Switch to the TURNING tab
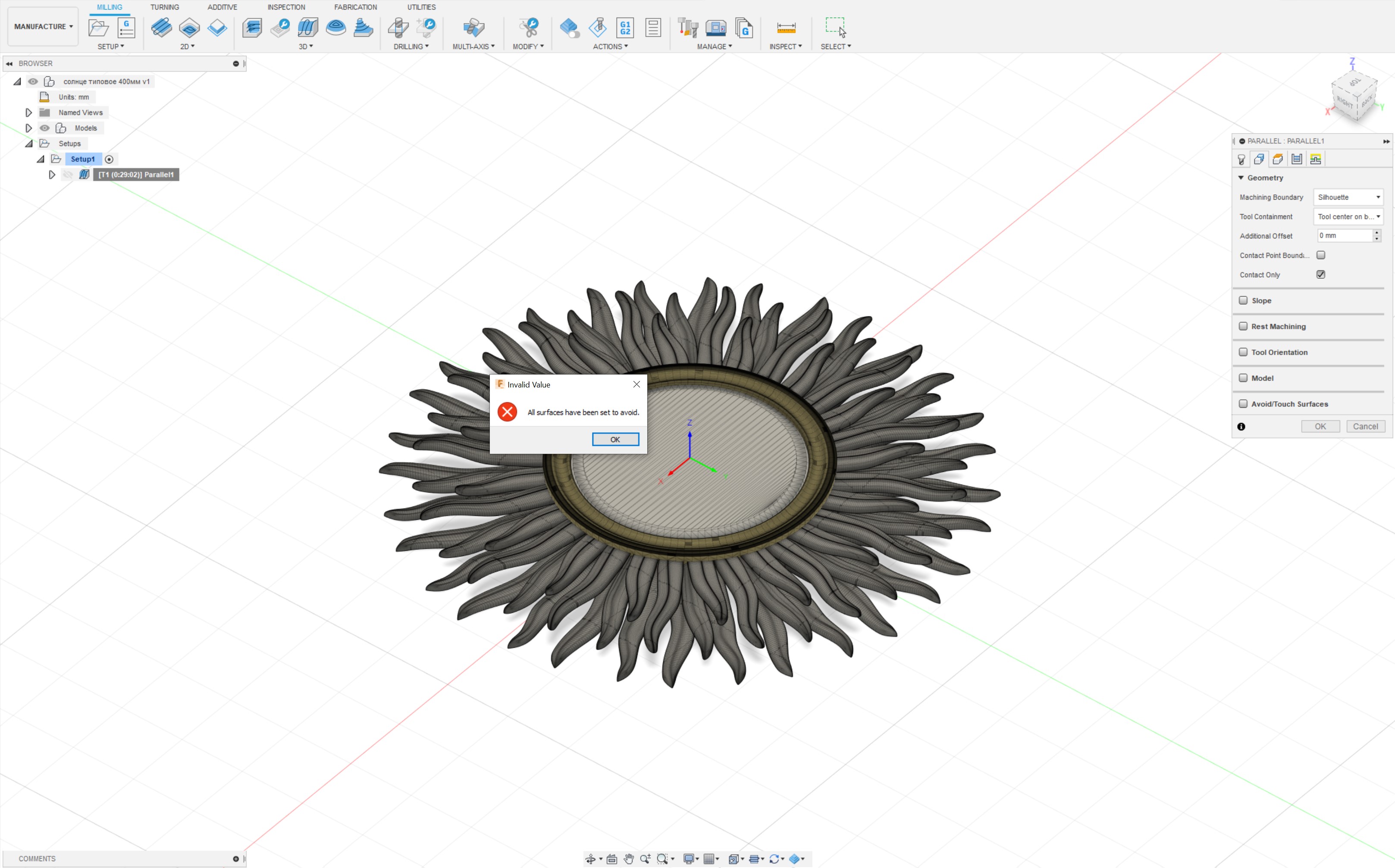This screenshot has width=1395, height=868. click(x=164, y=7)
